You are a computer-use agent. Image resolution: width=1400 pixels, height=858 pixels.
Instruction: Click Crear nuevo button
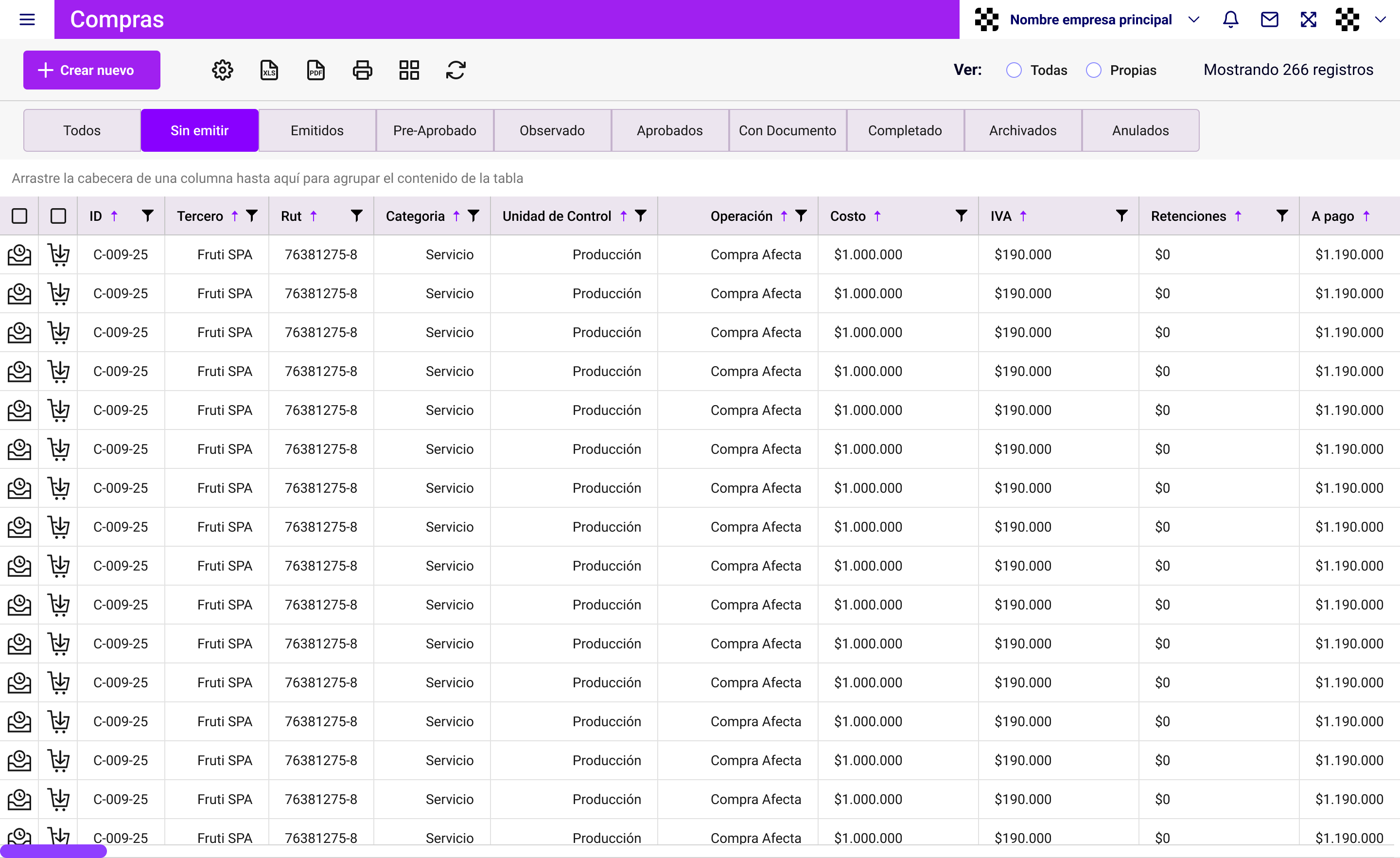coord(91,70)
